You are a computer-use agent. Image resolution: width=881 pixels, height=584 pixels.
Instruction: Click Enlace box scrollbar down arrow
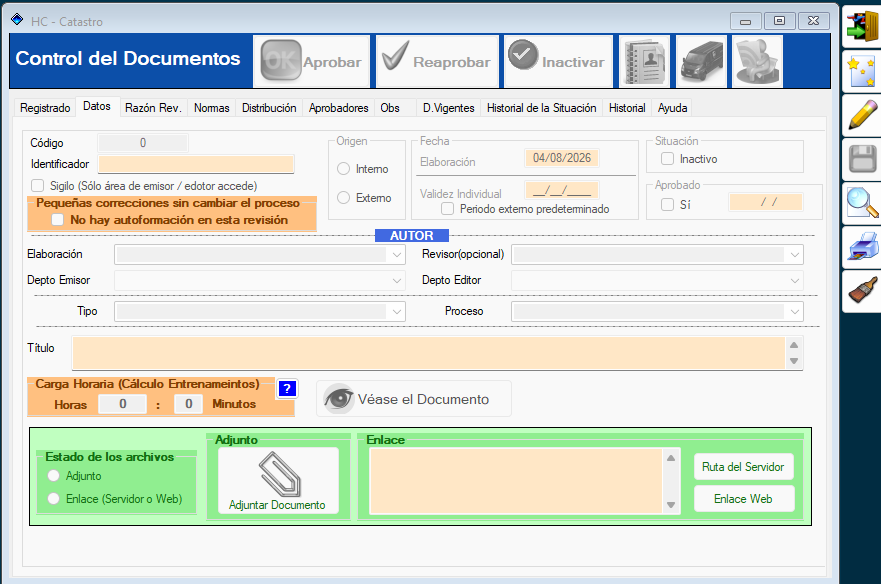[671, 505]
